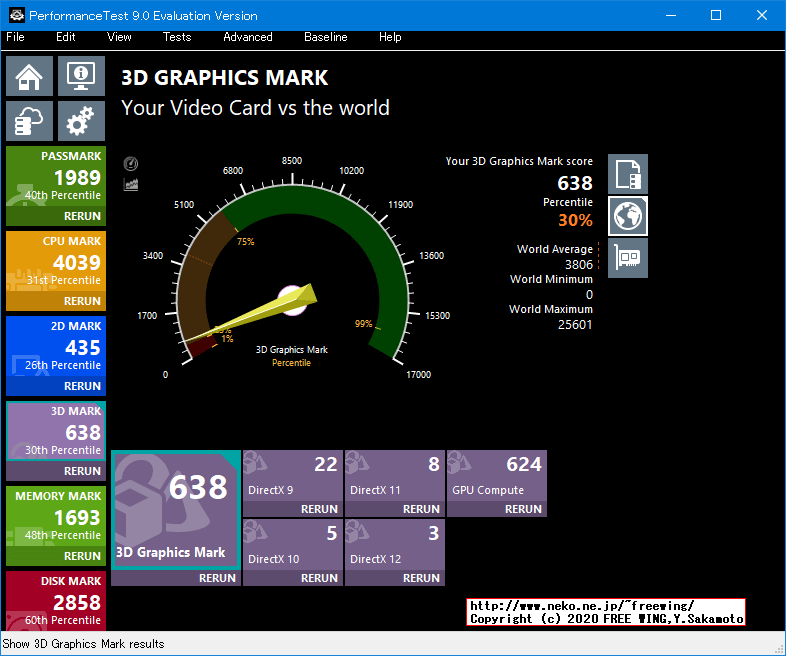Open the cloud baseline management icon
786x656 pixels.
pyautogui.click(x=29, y=121)
